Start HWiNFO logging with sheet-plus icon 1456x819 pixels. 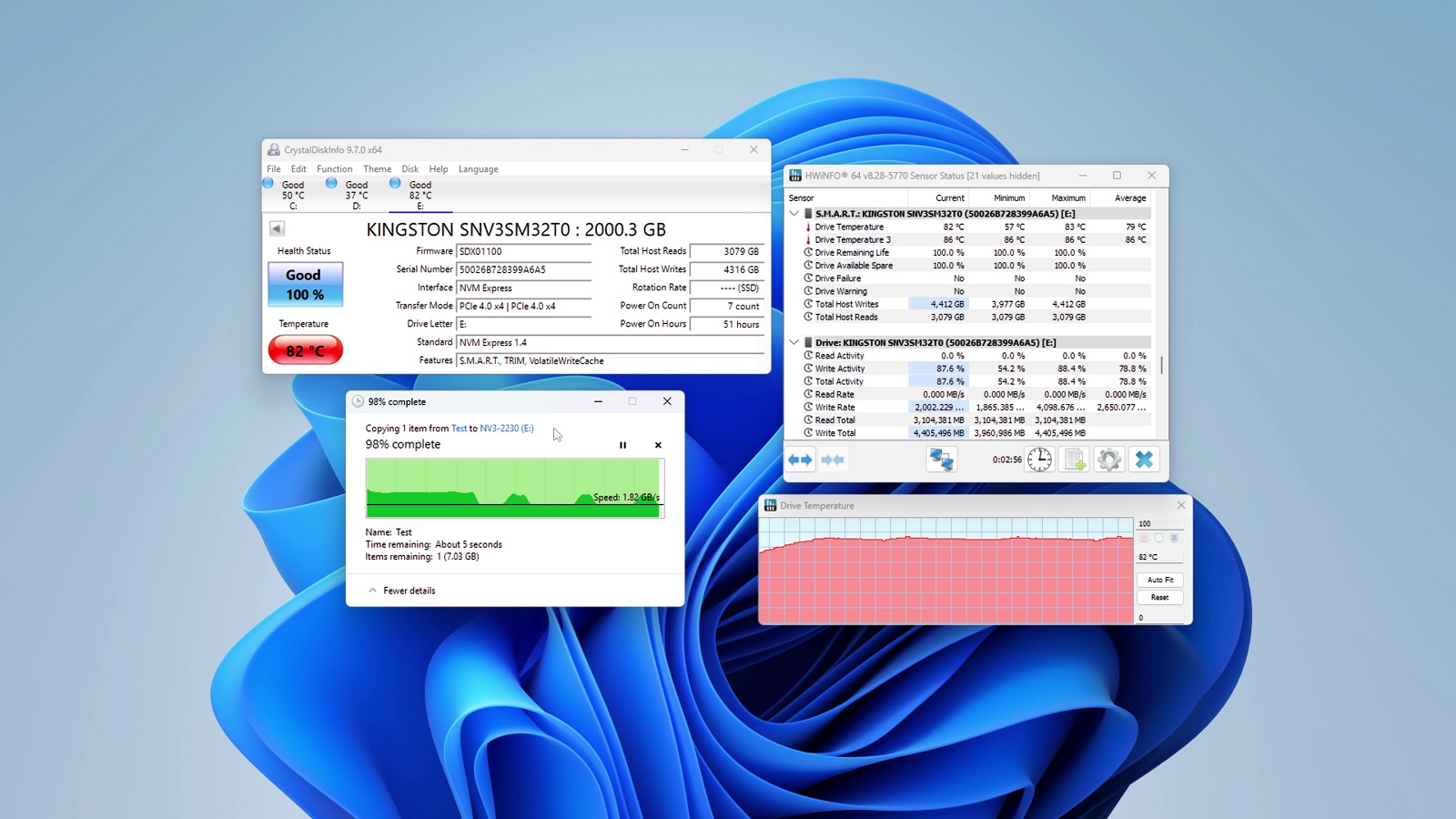1074,460
